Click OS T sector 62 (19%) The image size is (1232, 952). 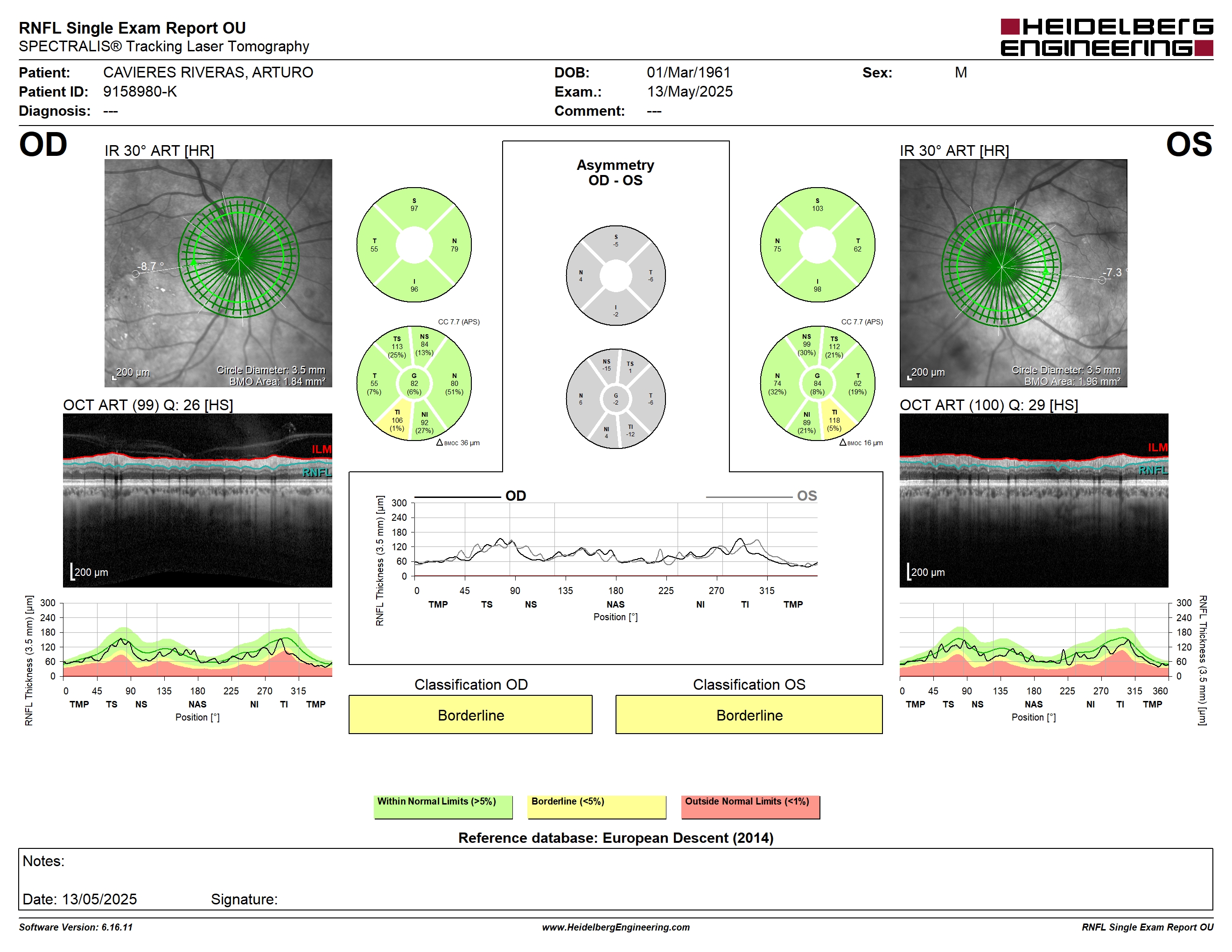857,384
